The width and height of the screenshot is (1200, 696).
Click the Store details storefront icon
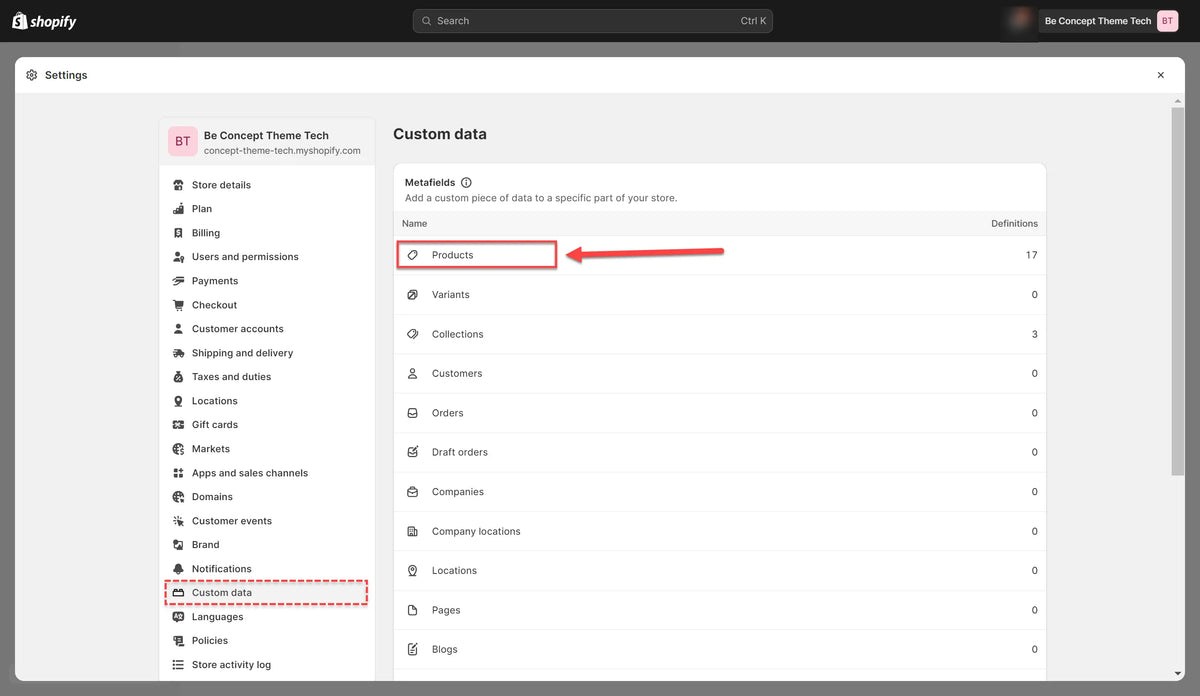[x=178, y=185]
